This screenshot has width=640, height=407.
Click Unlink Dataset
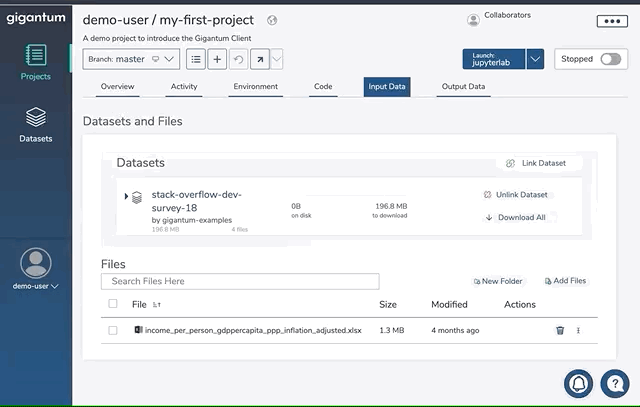[516, 195]
